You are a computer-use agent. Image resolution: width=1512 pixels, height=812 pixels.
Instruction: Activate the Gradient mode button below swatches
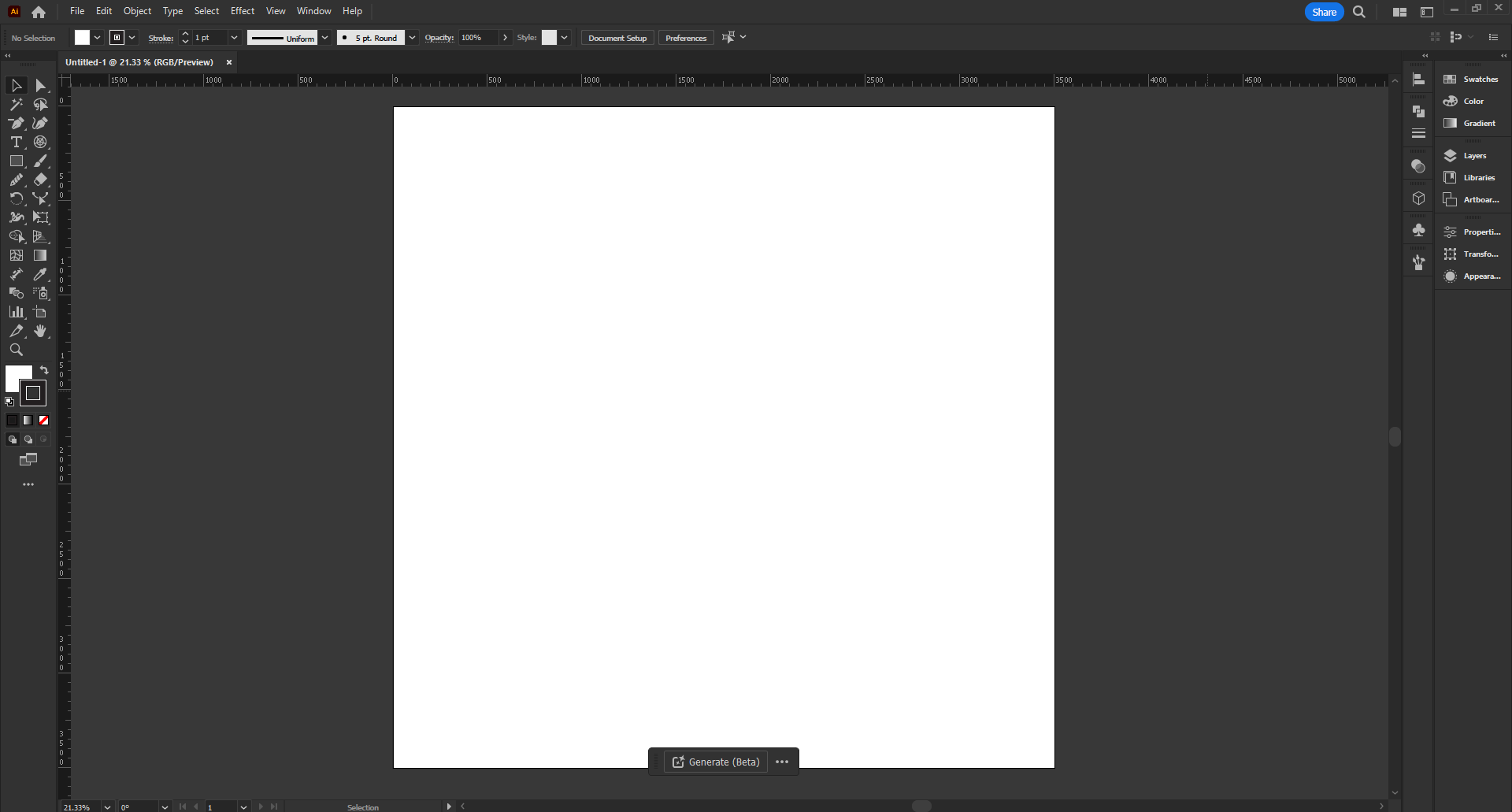click(28, 421)
